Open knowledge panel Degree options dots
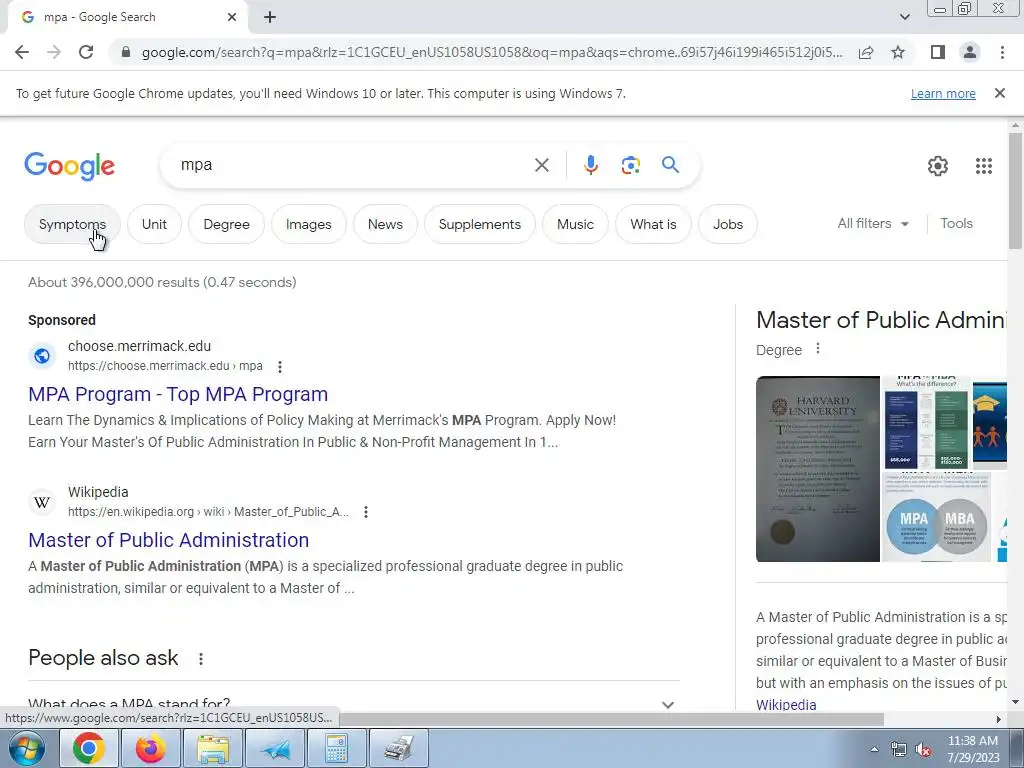 point(817,349)
